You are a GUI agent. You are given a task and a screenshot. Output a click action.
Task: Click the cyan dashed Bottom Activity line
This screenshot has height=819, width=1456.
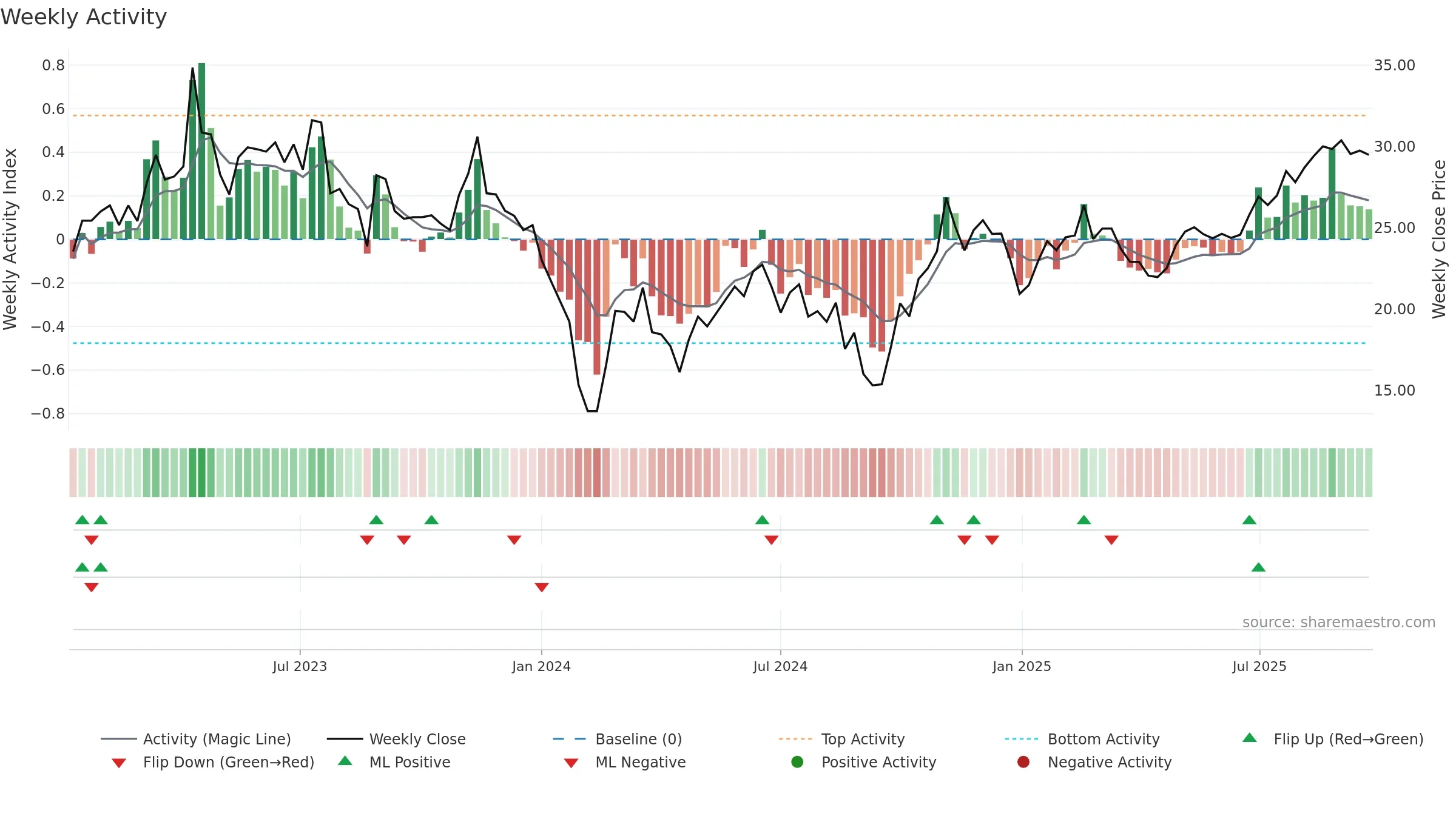[x=719, y=343]
